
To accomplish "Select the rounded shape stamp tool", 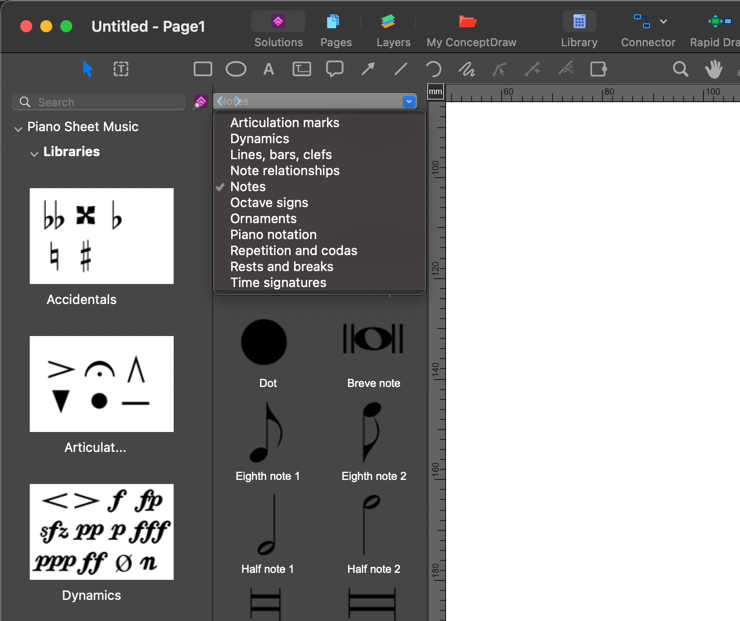I will click(x=598, y=69).
